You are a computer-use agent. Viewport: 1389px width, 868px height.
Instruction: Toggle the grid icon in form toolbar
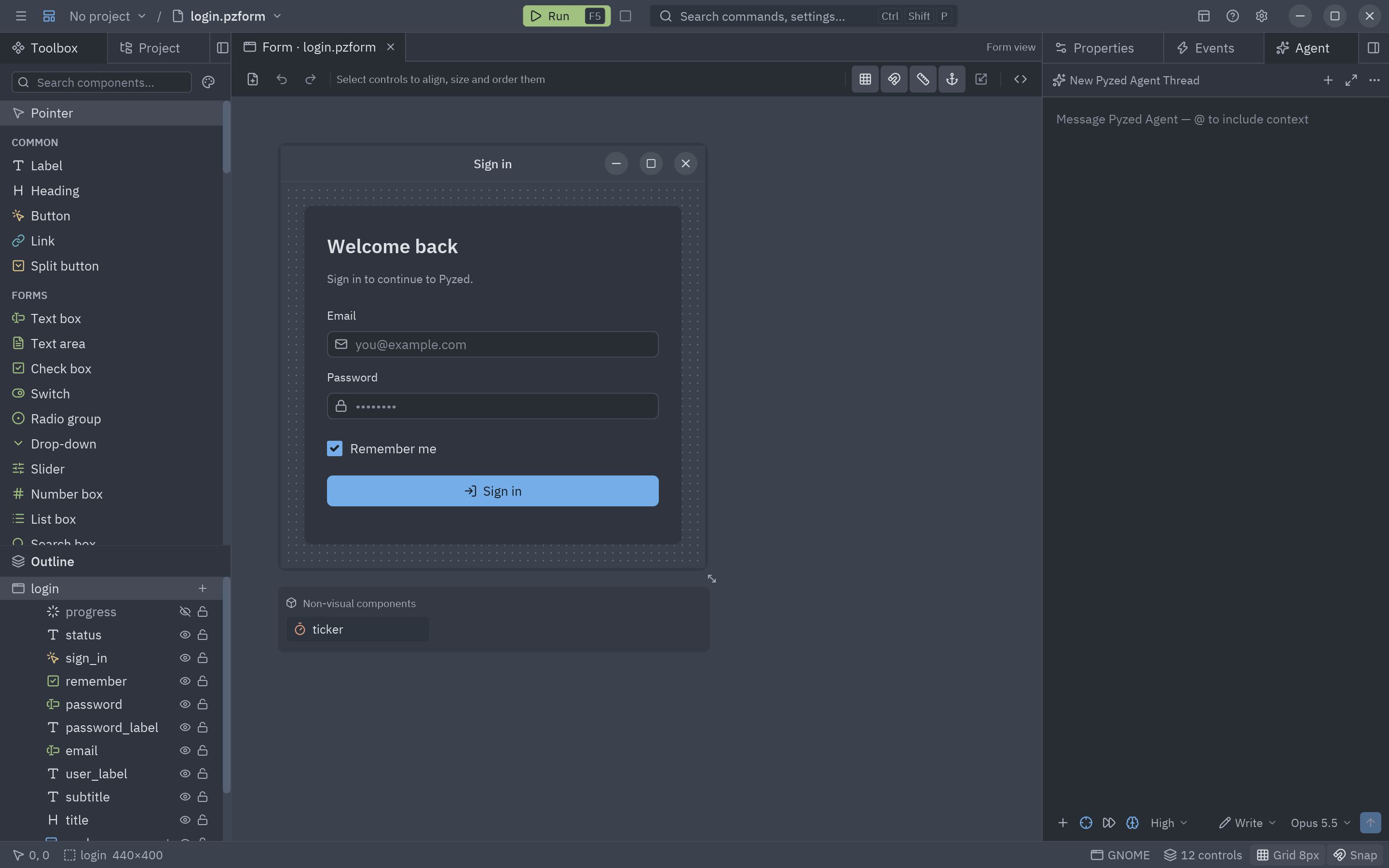point(865,79)
